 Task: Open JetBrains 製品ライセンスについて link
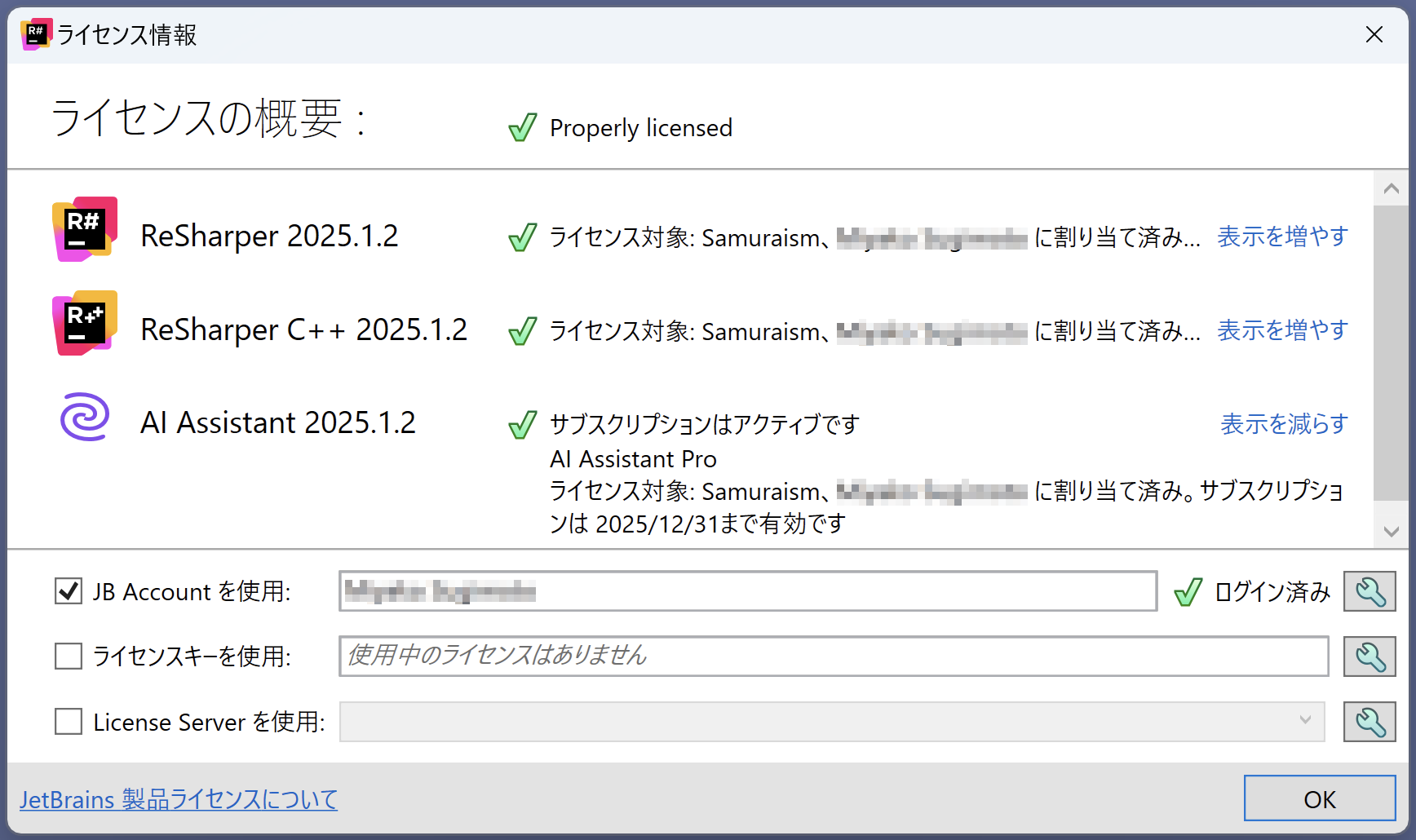179,799
